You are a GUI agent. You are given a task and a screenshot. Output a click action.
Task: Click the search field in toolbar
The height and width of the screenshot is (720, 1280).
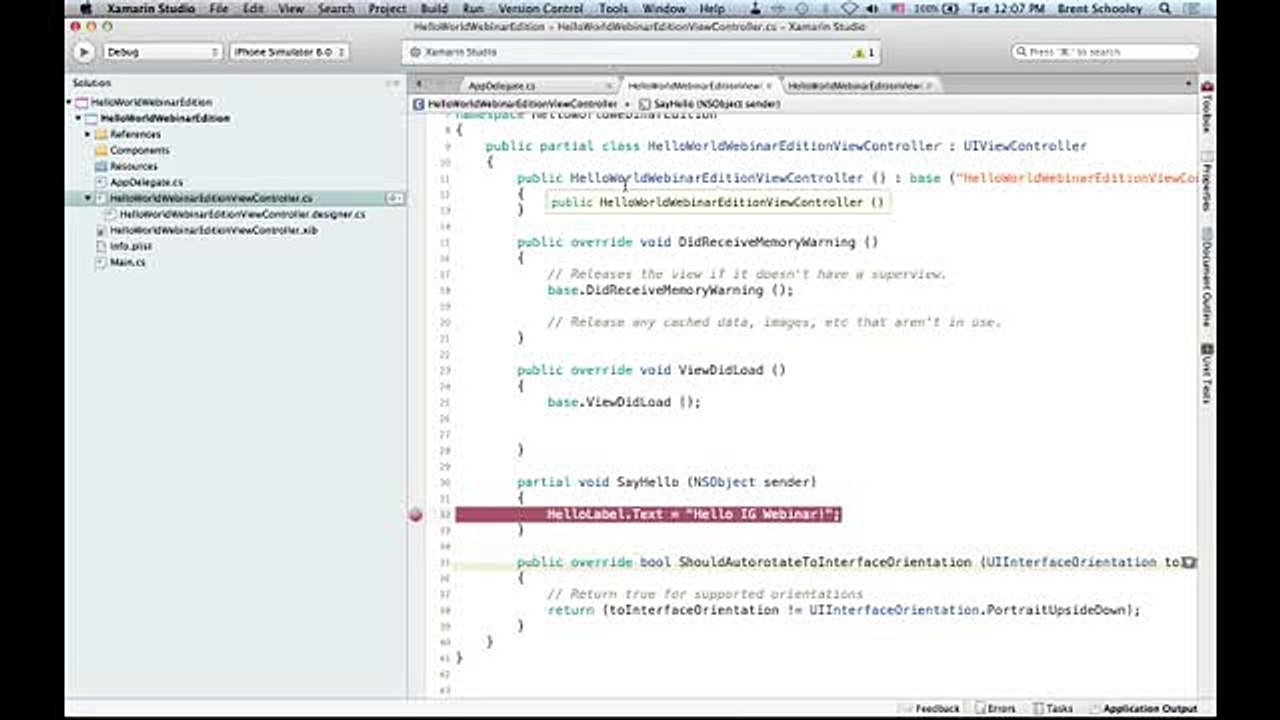[x=1105, y=51]
